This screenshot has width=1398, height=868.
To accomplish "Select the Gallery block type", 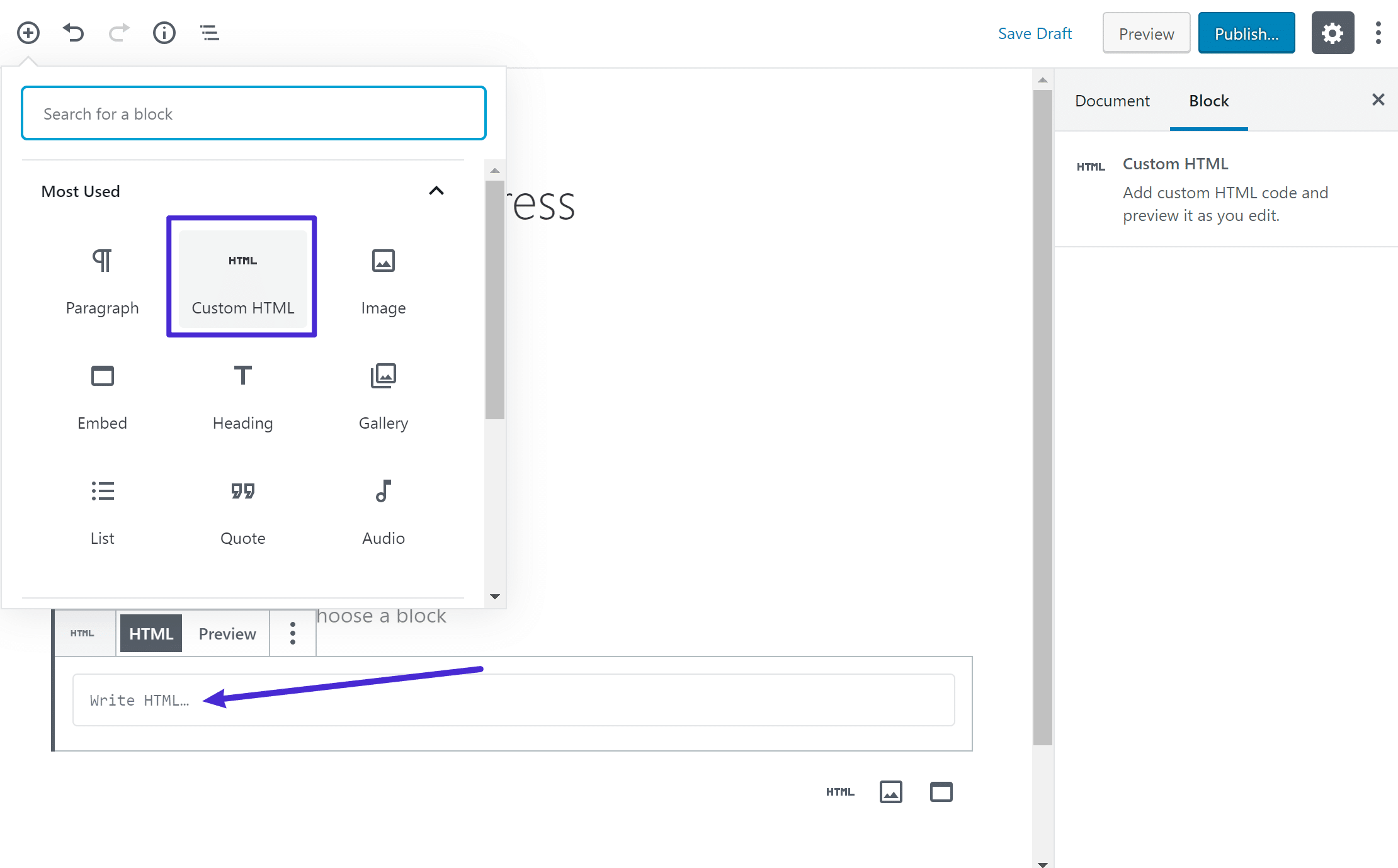I will coord(384,392).
